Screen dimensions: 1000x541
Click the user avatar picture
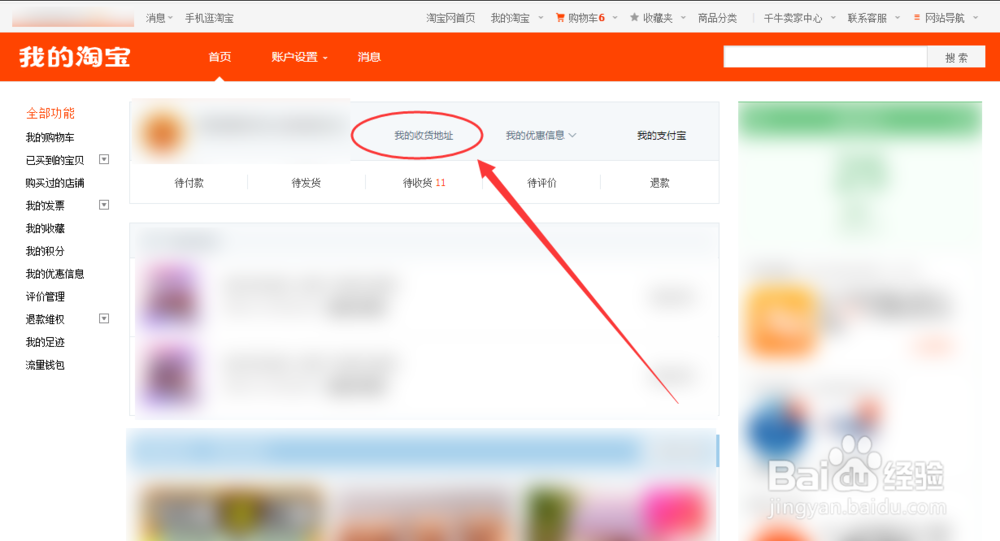(163, 133)
